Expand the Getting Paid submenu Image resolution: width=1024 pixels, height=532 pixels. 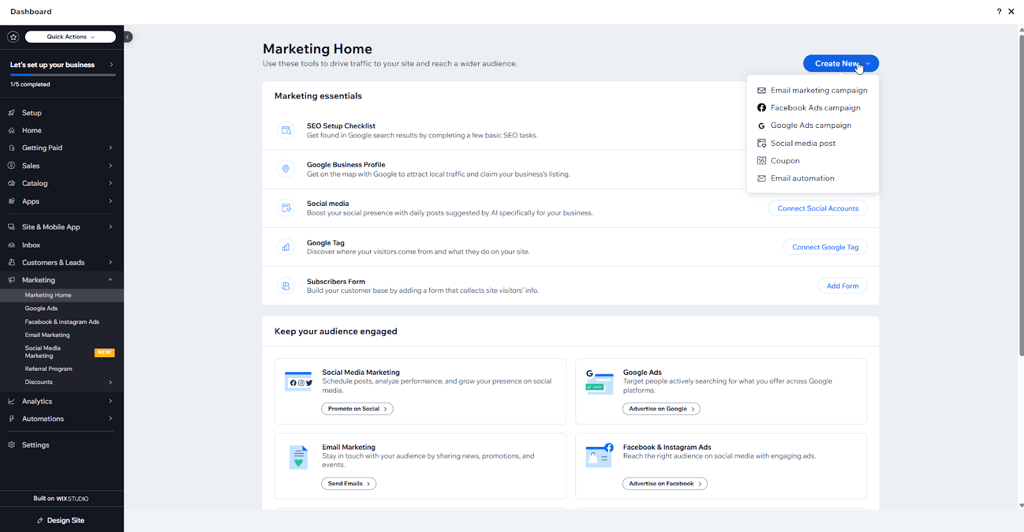coord(110,148)
